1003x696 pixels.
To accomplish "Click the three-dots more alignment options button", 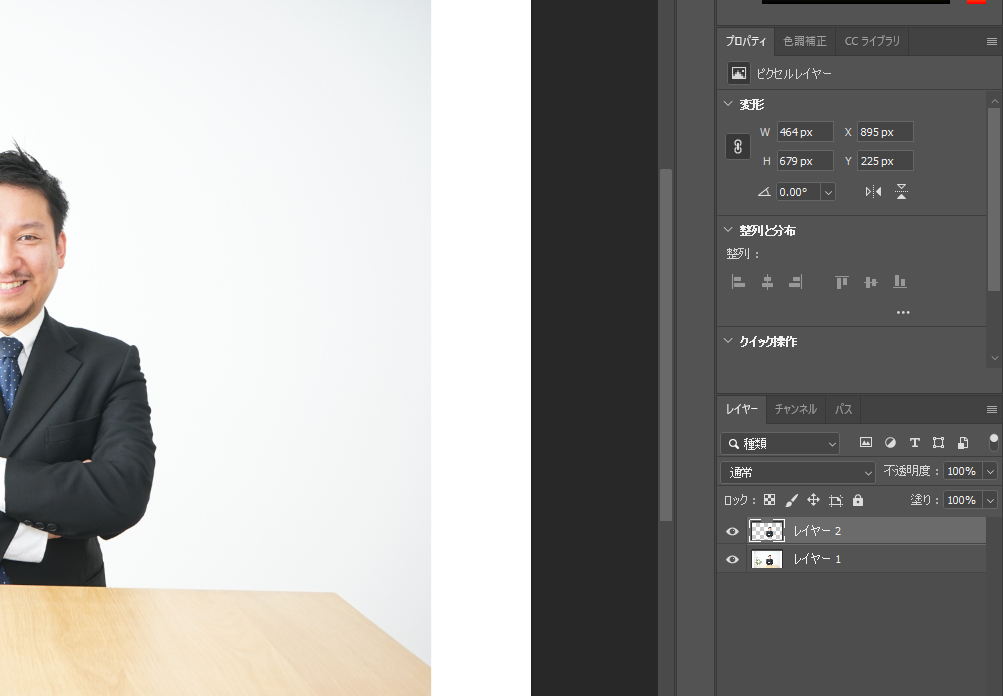I will click(x=903, y=312).
